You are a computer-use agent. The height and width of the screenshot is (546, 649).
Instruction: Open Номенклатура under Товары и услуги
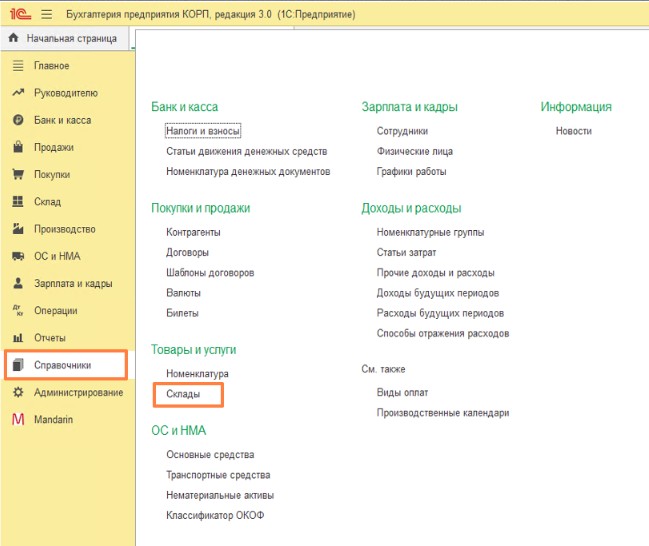197,374
